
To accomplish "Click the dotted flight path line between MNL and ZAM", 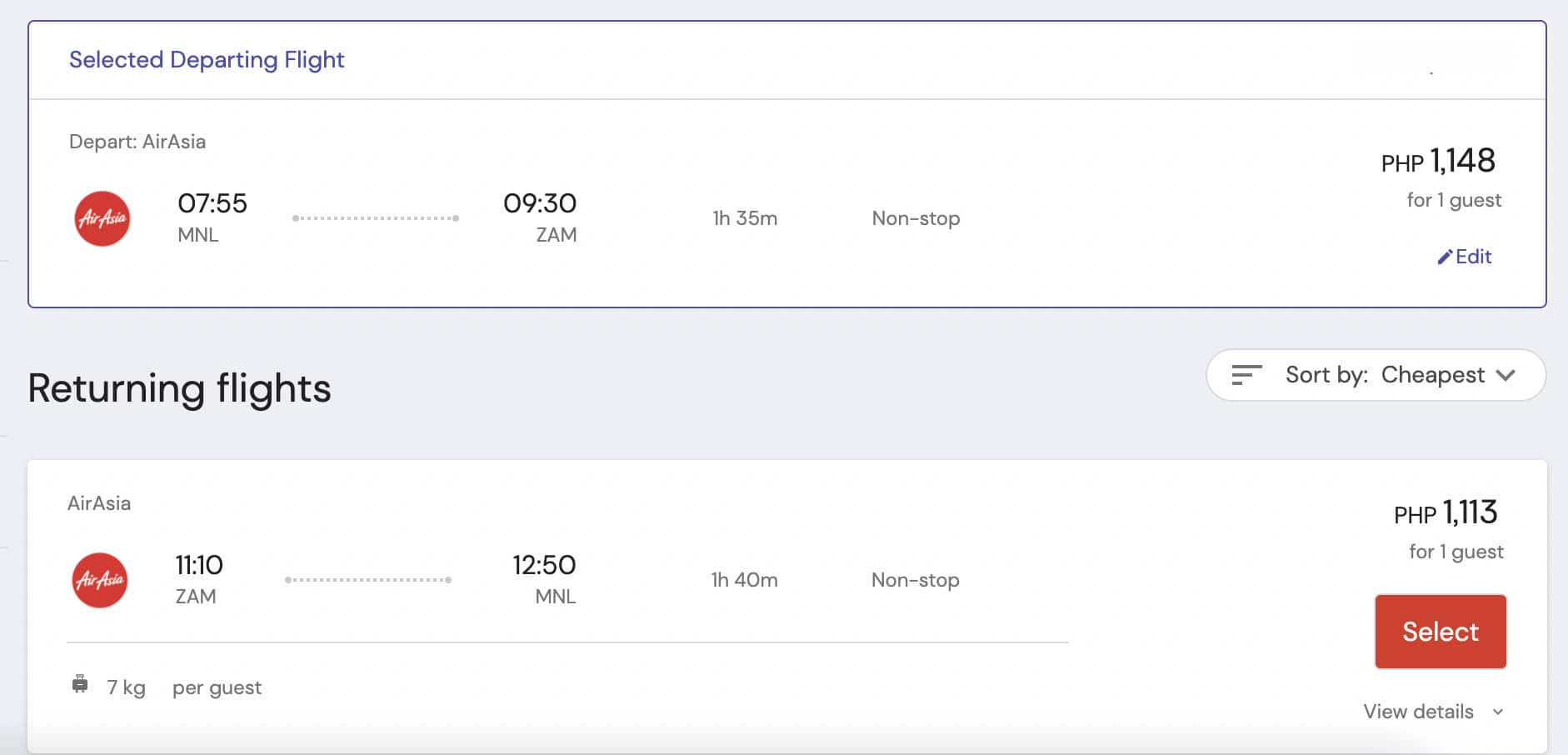I will [x=377, y=218].
